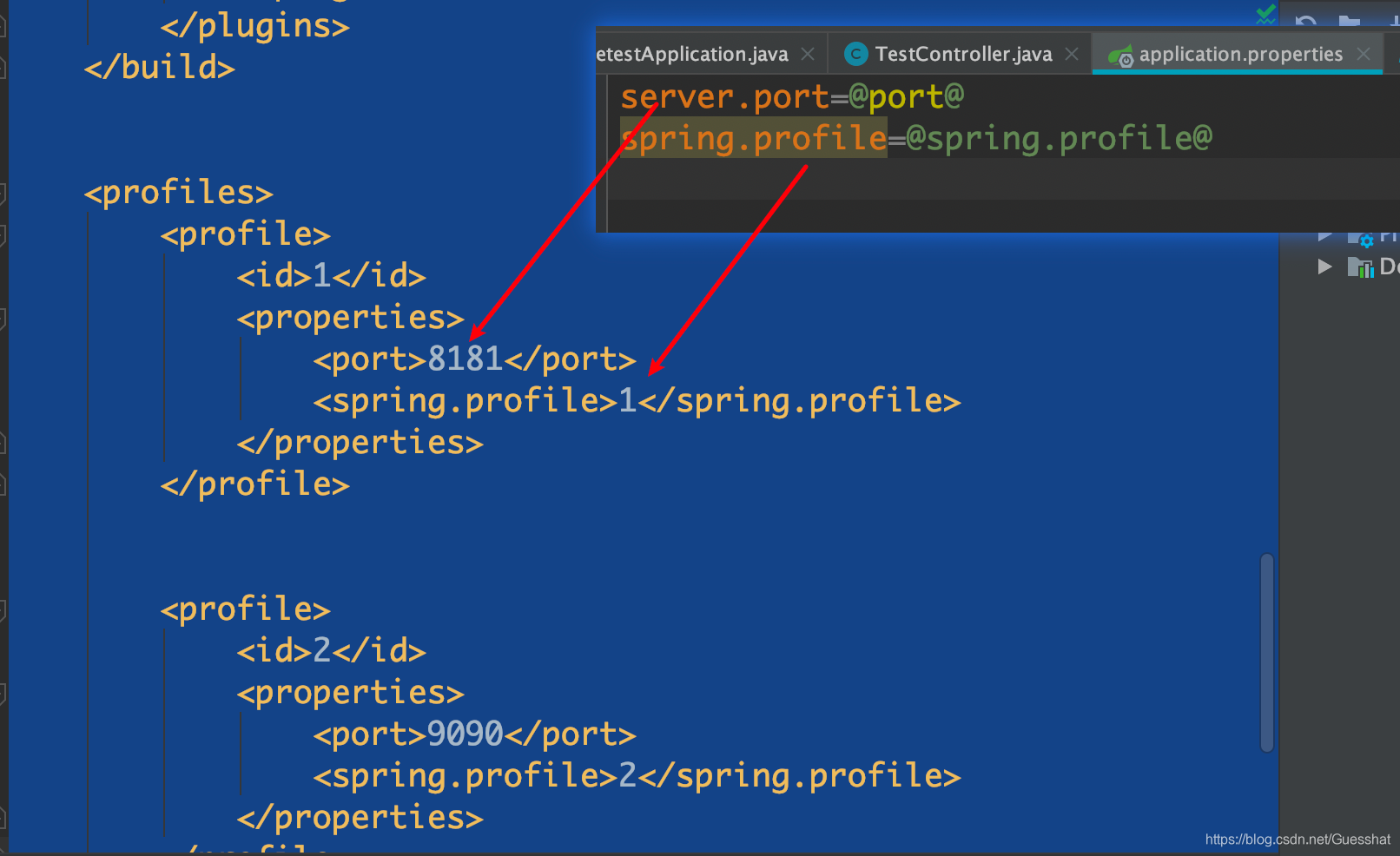Click the application.properties Spring leaf icon
Image resolution: width=1400 pixels, height=856 pixels.
click(x=1120, y=56)
